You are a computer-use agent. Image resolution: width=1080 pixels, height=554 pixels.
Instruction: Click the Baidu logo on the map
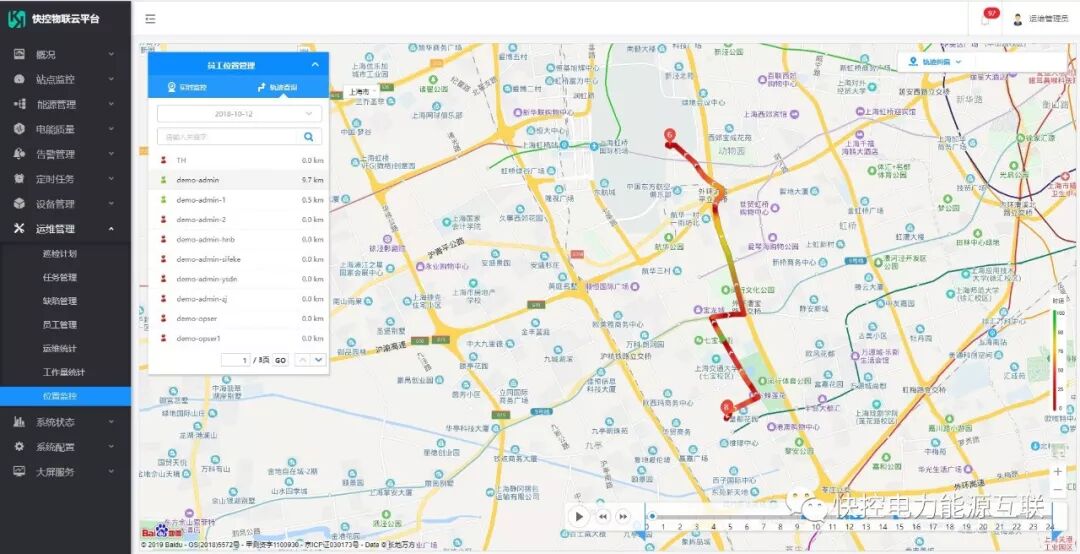point(162,531)
